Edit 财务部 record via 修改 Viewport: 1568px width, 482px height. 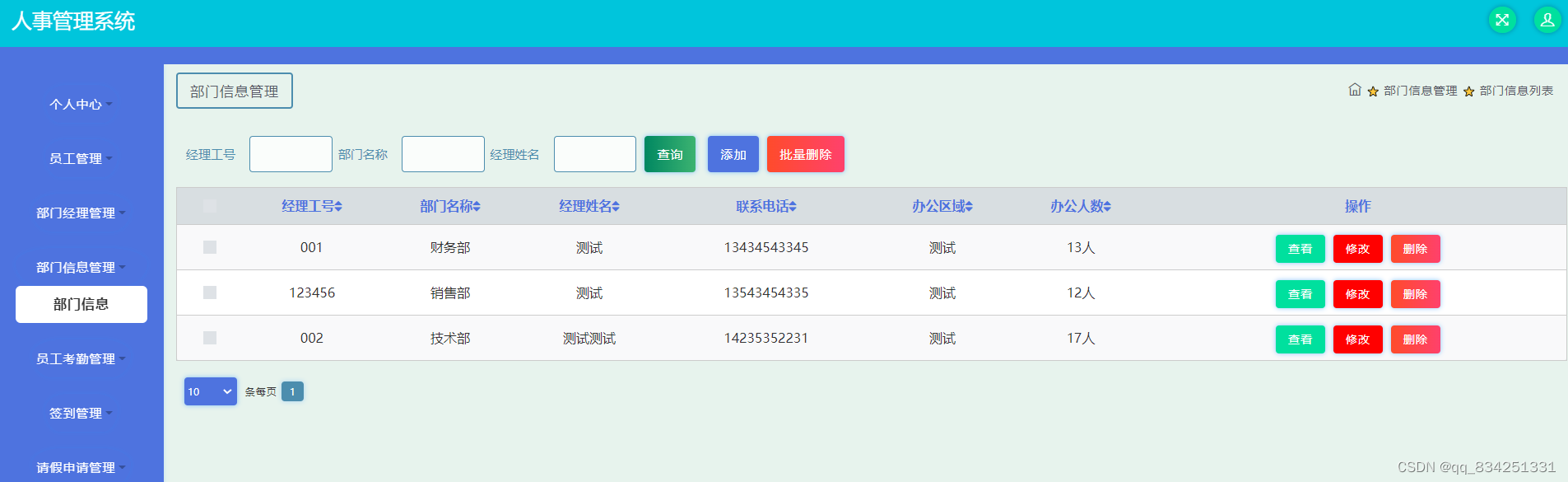pos(1358,249)
